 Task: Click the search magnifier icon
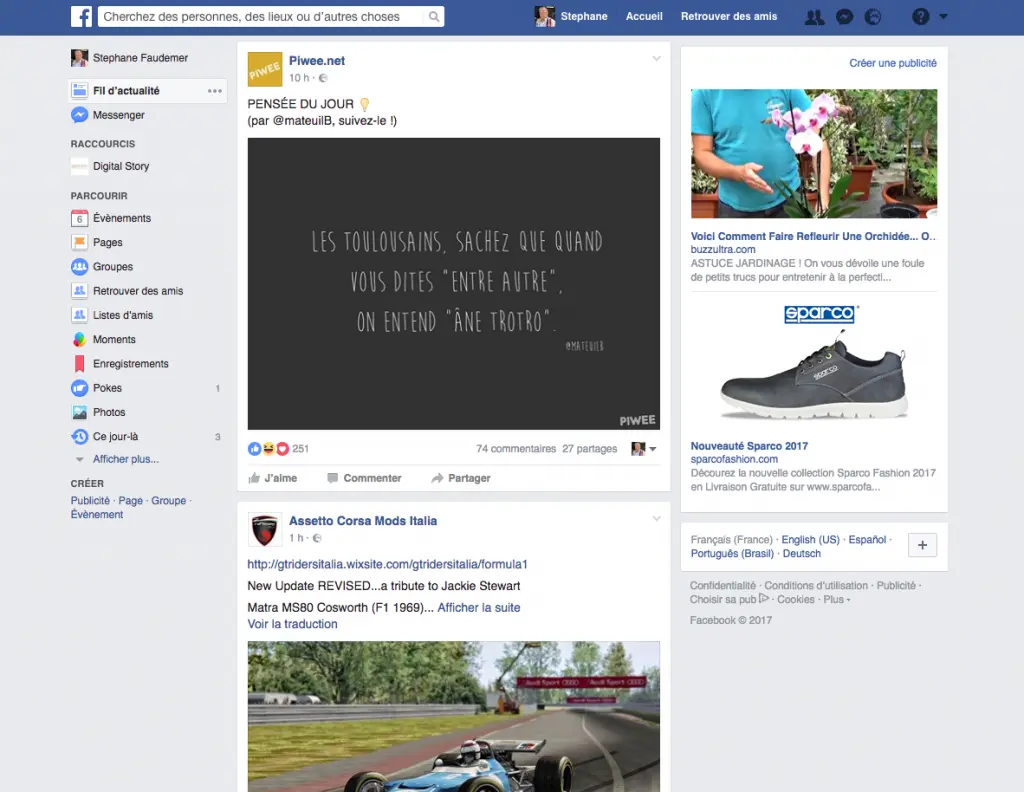pyautogui.click(x=434, y=17)
